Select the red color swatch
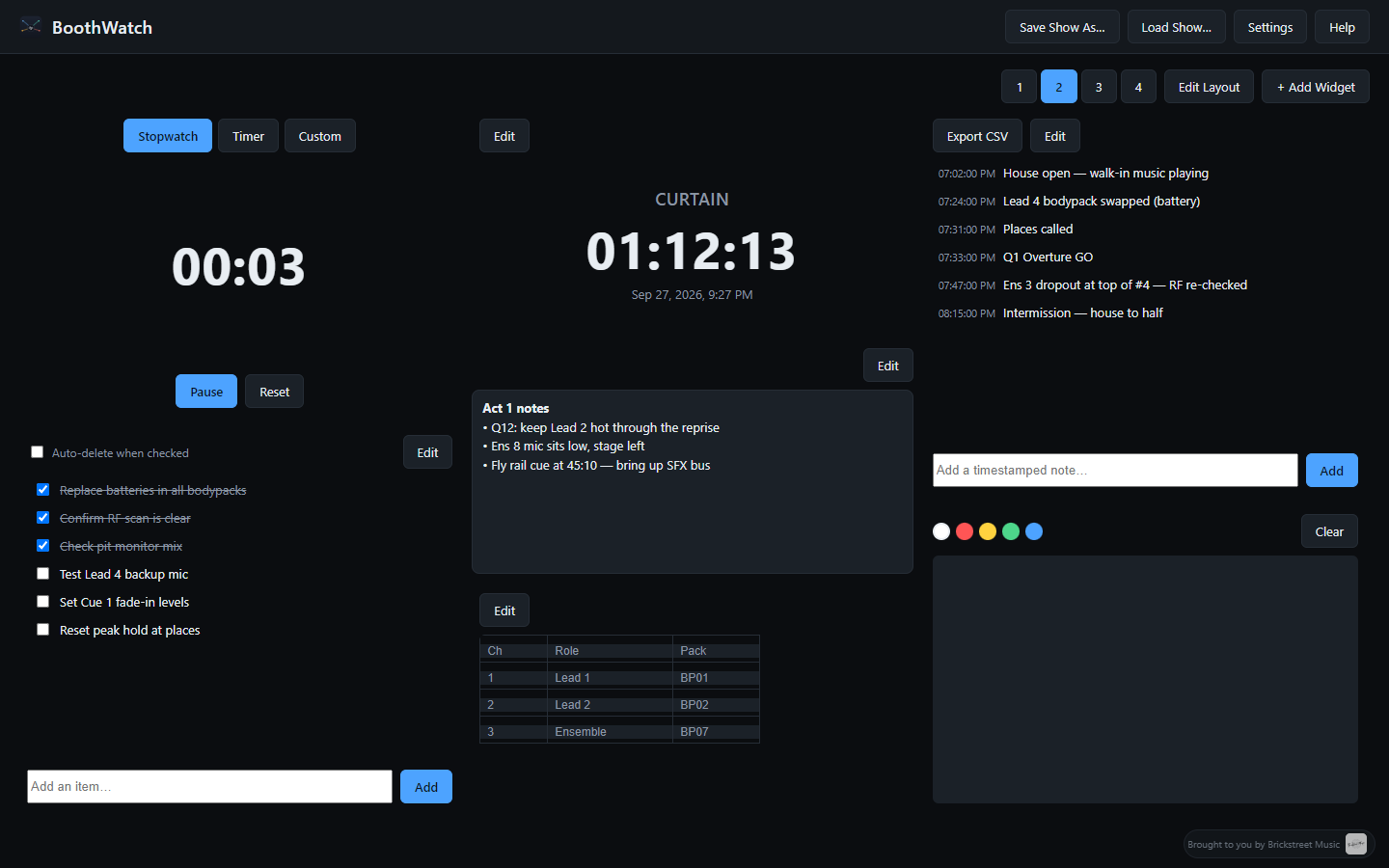 point(965,531)
